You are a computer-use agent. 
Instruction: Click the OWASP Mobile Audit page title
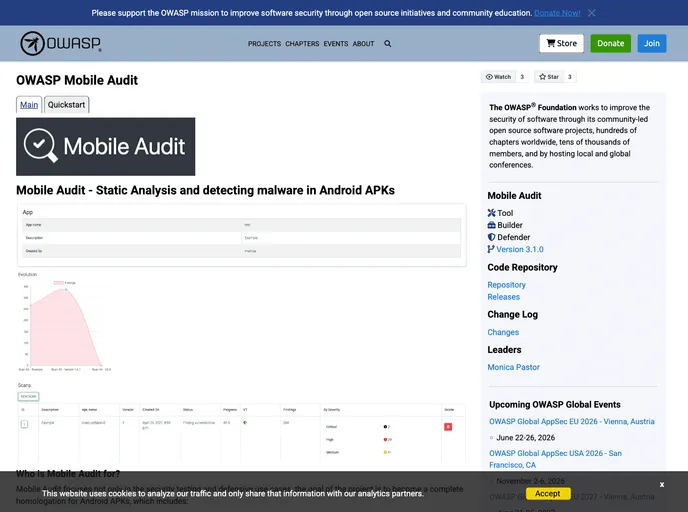point(77,80)
